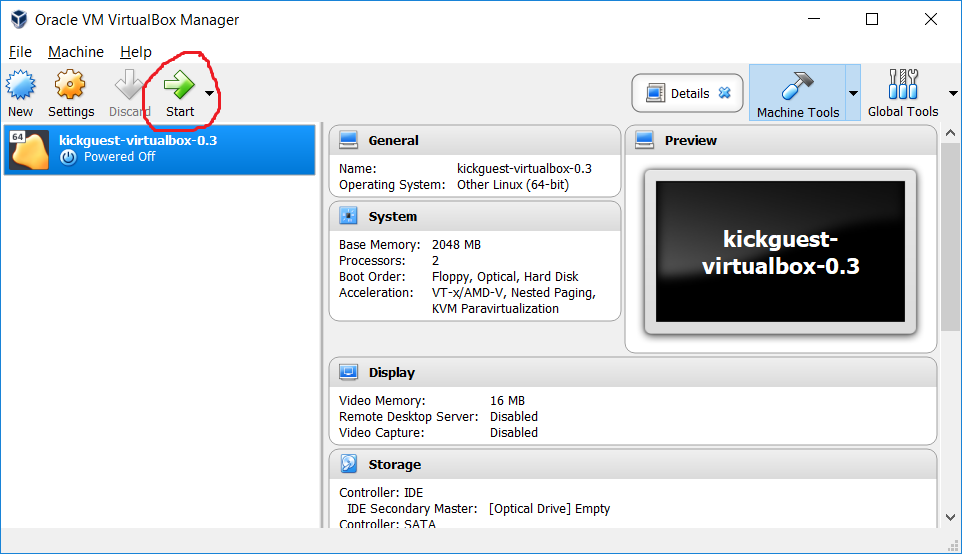This screenshot has width=963, height=555.
Task: Open the Global Tools icon
Action: (x=902, y=87)
